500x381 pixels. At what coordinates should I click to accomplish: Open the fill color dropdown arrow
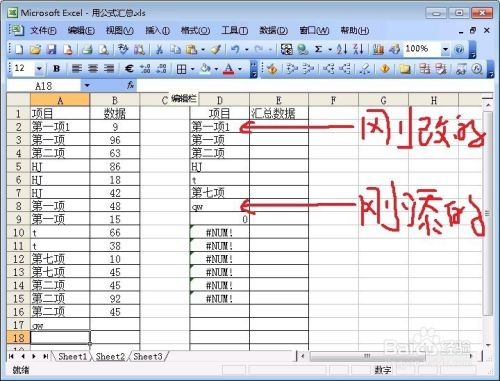click(x=216, y=69)
